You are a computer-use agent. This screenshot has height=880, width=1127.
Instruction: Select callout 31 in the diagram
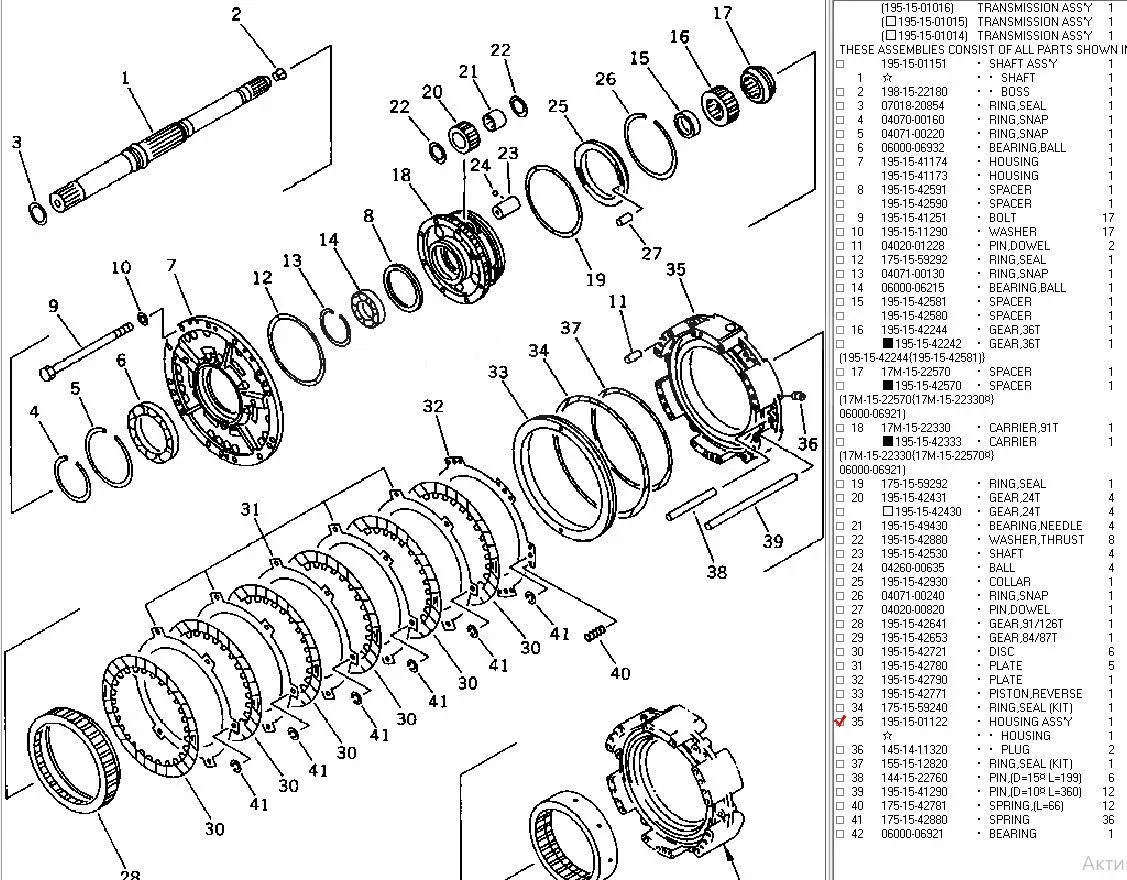[249, 510]
